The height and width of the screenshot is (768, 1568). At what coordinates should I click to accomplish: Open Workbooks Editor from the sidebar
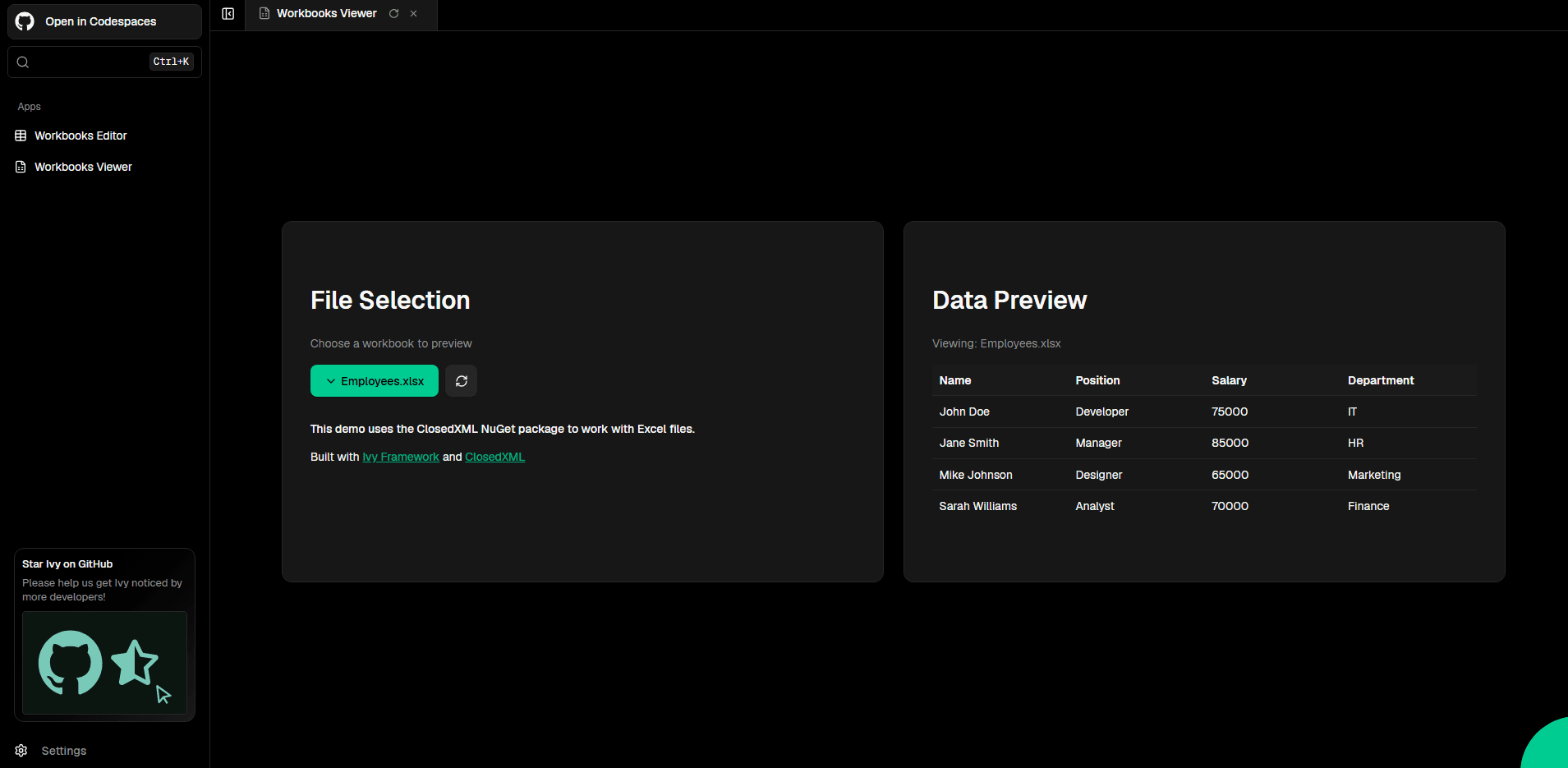(80, 136)
